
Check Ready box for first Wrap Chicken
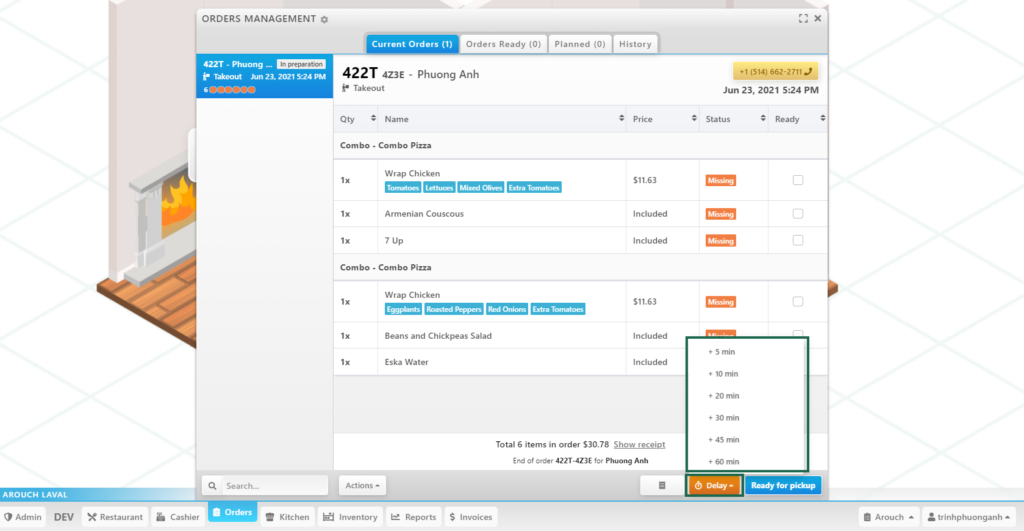797,180
